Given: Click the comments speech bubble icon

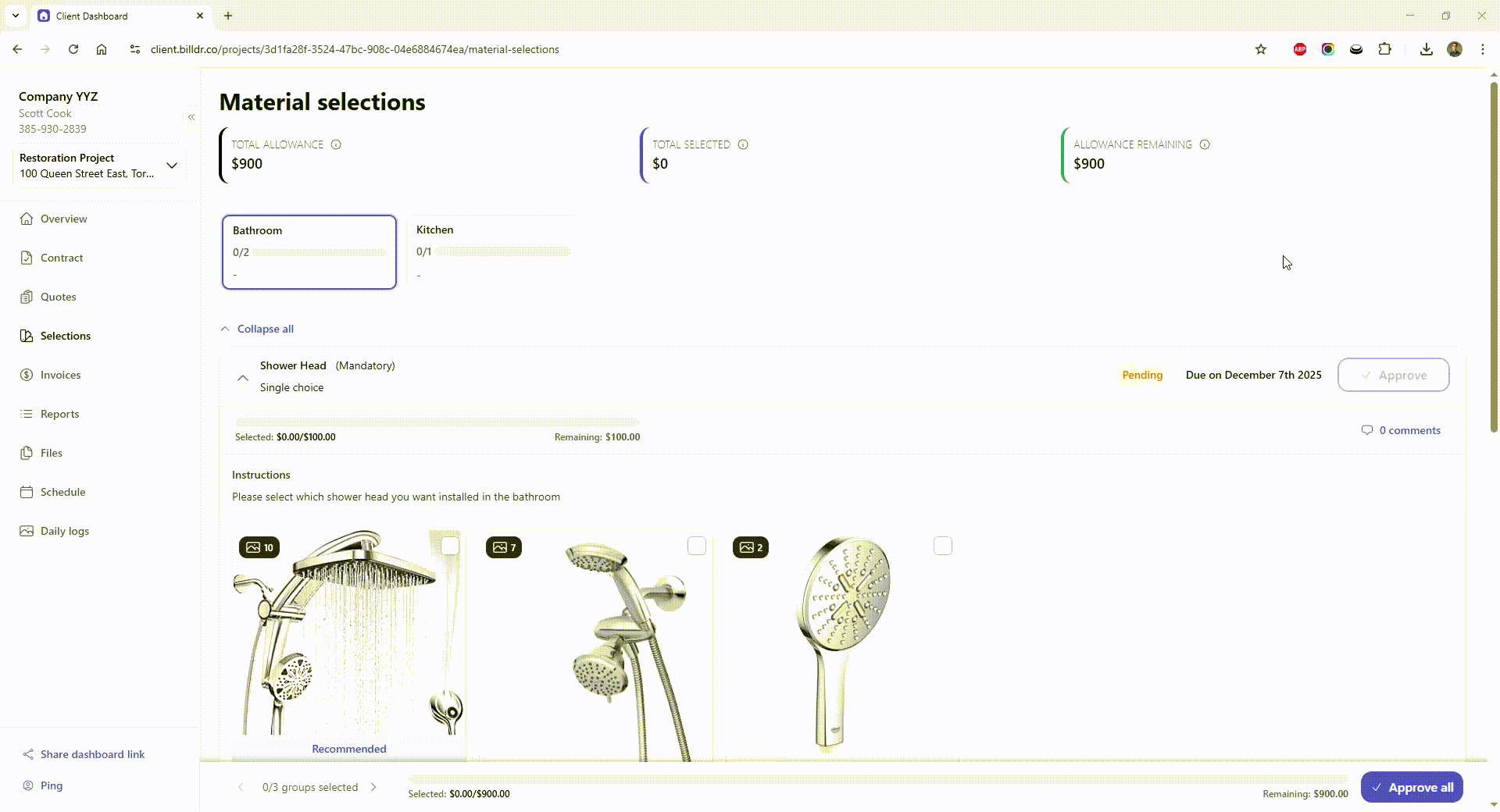Looking at the screenshot, I should [1367, 430].
